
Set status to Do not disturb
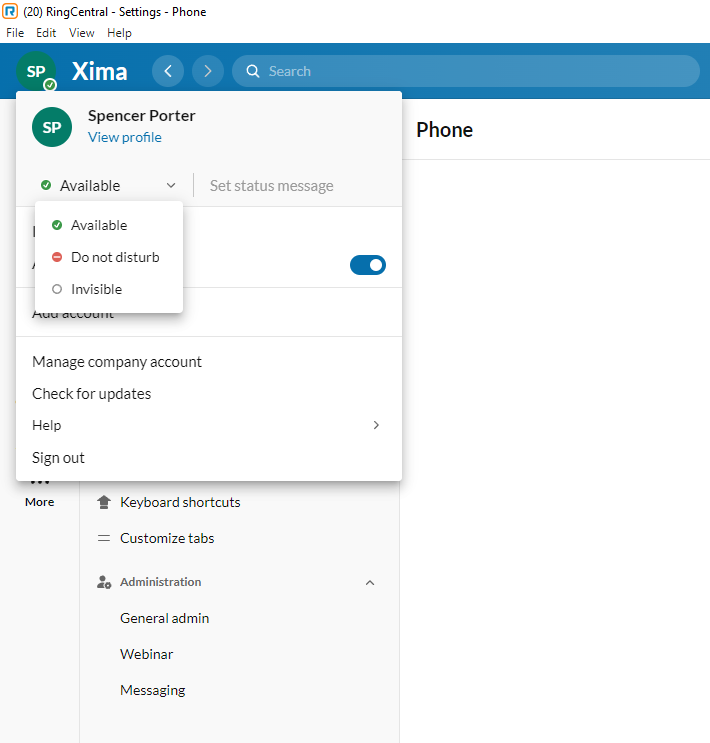coord(109,257)
